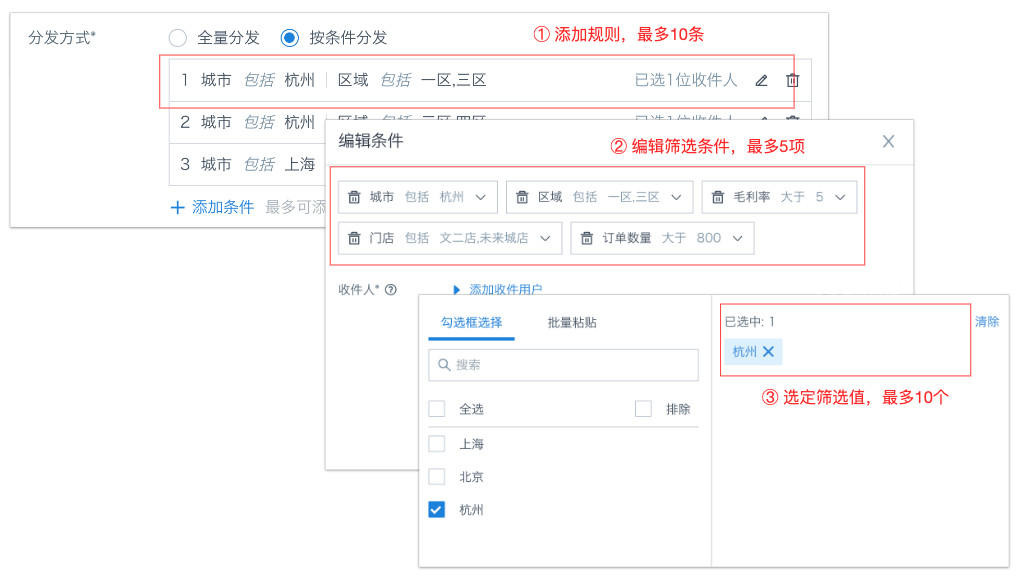This screenshot has height=579, width=1021.
Task: Remove the 城市 filter via its trash icon
Action: tap(354, 197)
